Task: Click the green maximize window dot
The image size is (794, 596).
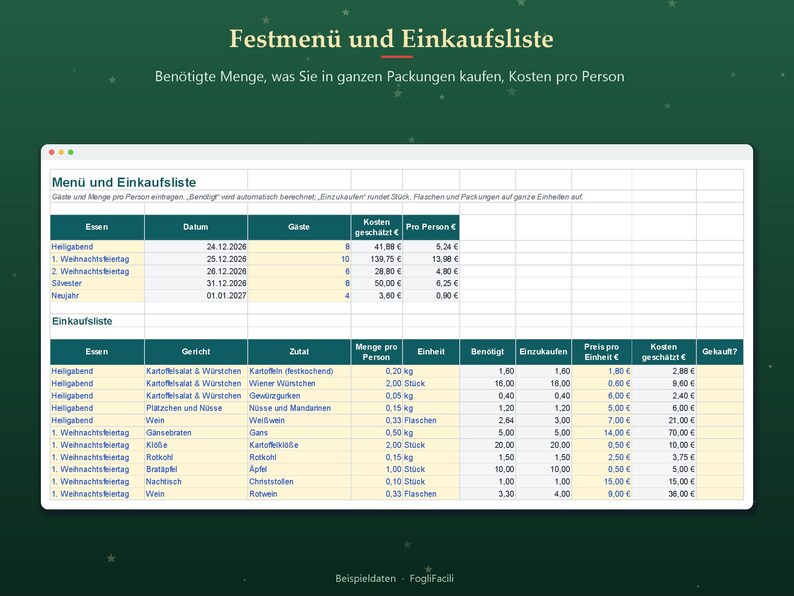Action: pos(71,152)
